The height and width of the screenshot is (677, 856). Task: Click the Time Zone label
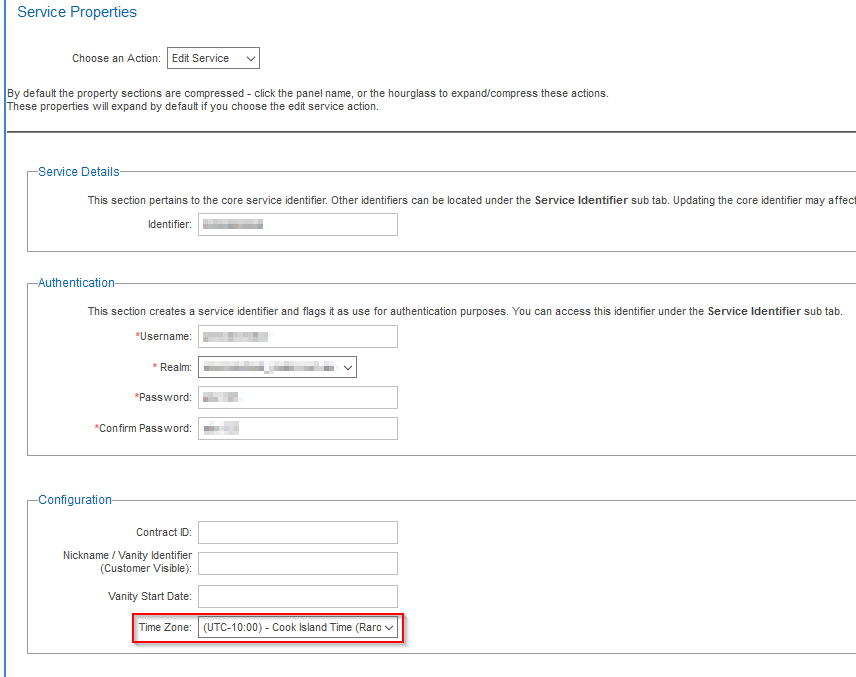pos(165,628)
